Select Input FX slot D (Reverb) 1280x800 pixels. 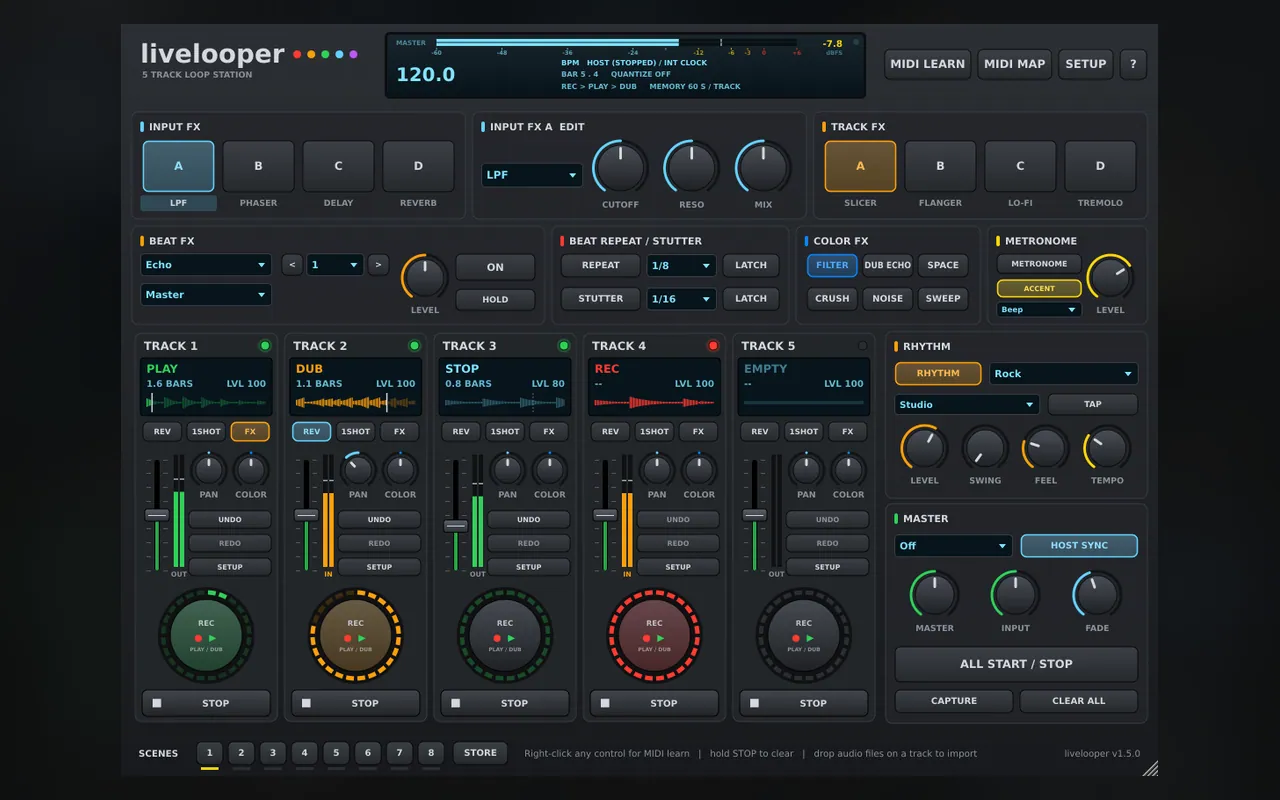pos(418,166)
